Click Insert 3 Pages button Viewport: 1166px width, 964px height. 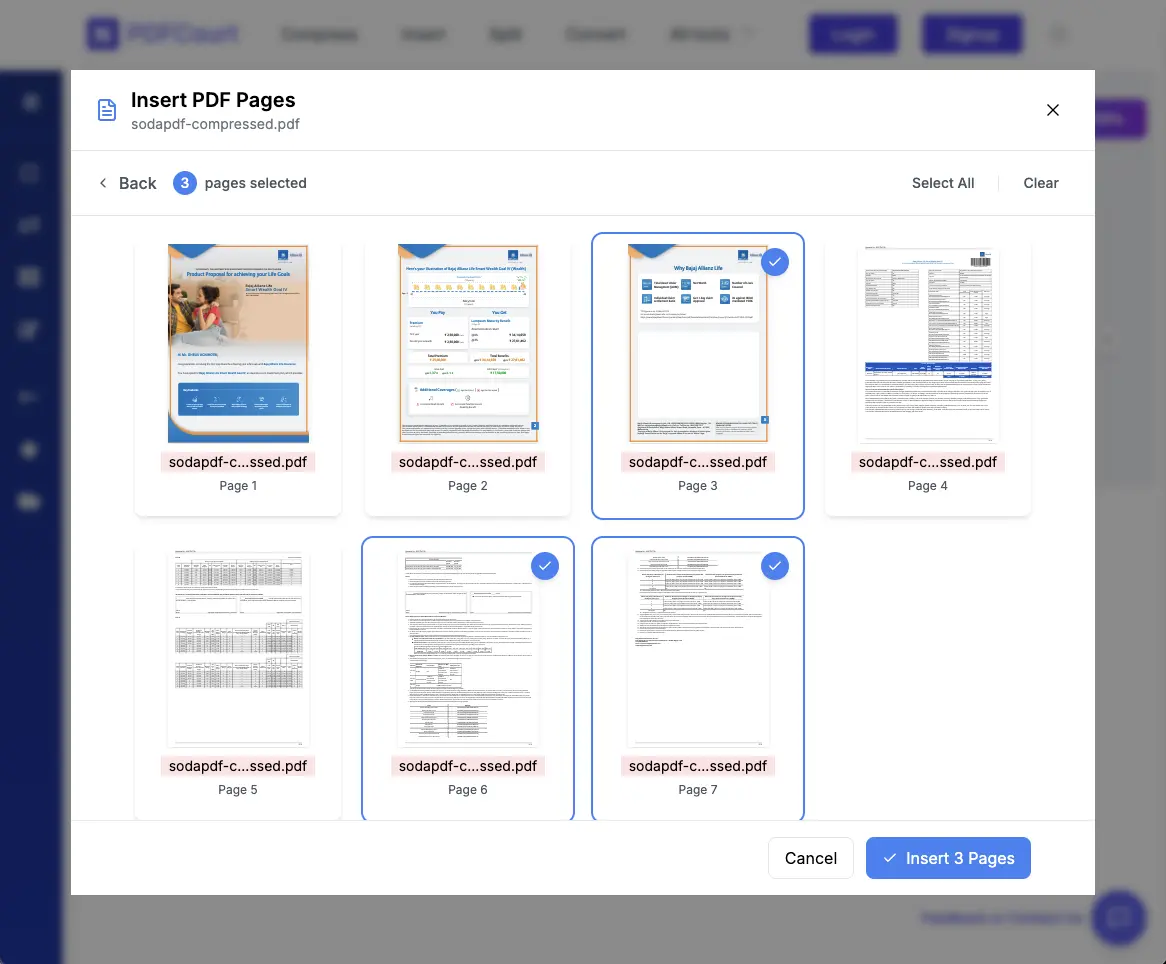coord(948,858)
